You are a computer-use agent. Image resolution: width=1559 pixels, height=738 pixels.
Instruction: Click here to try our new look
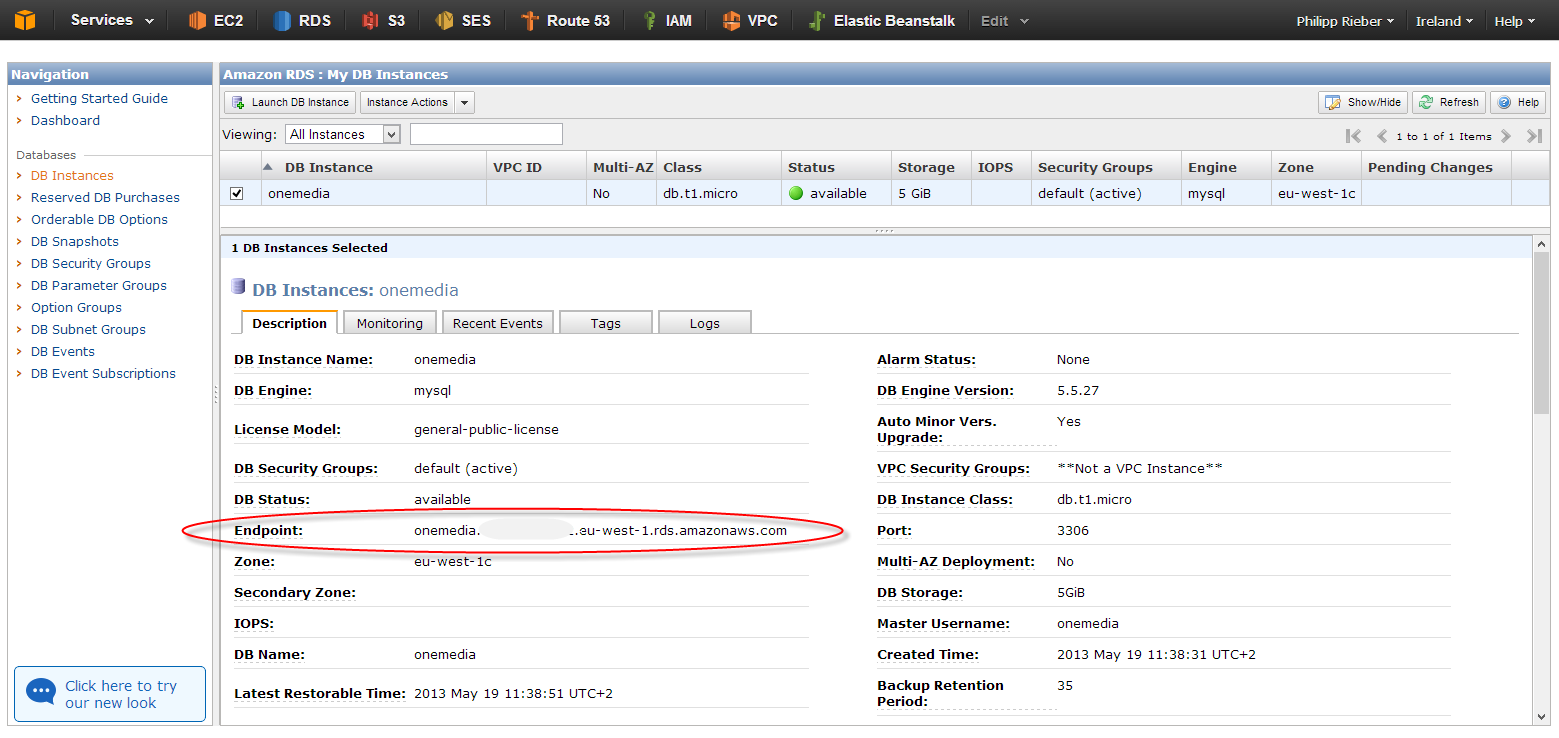[110, 694]
